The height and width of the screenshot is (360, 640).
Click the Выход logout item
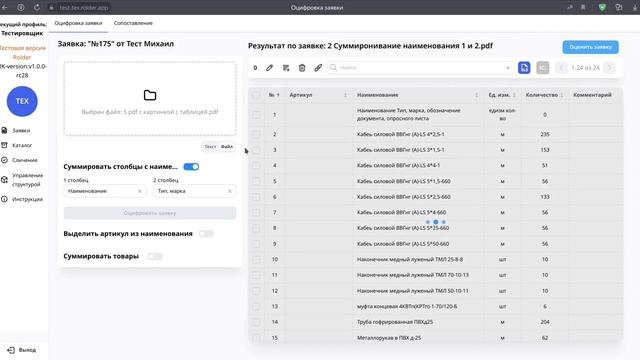tap(22, 350)
